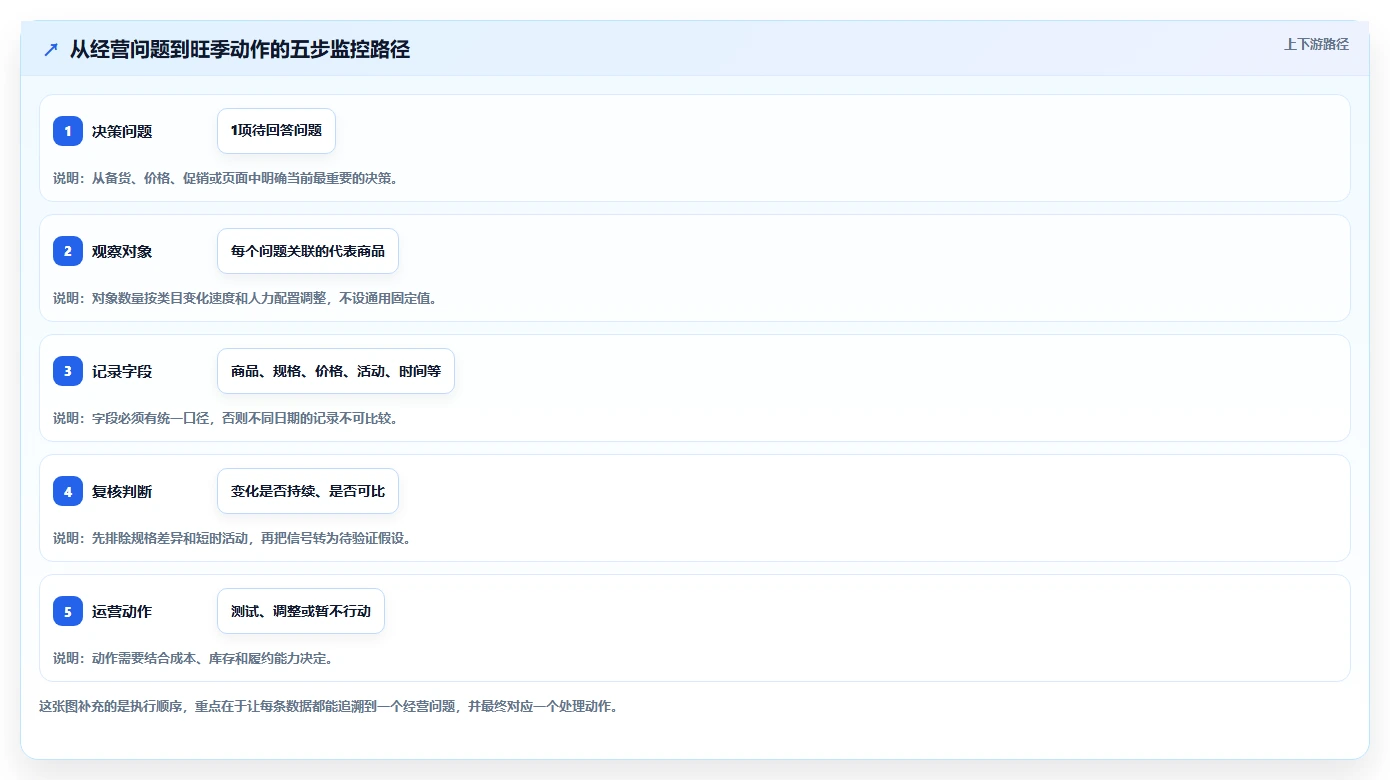Click the step 2 number badge
This screenshot has height=780, width=1390.
(x=68, y=251)
